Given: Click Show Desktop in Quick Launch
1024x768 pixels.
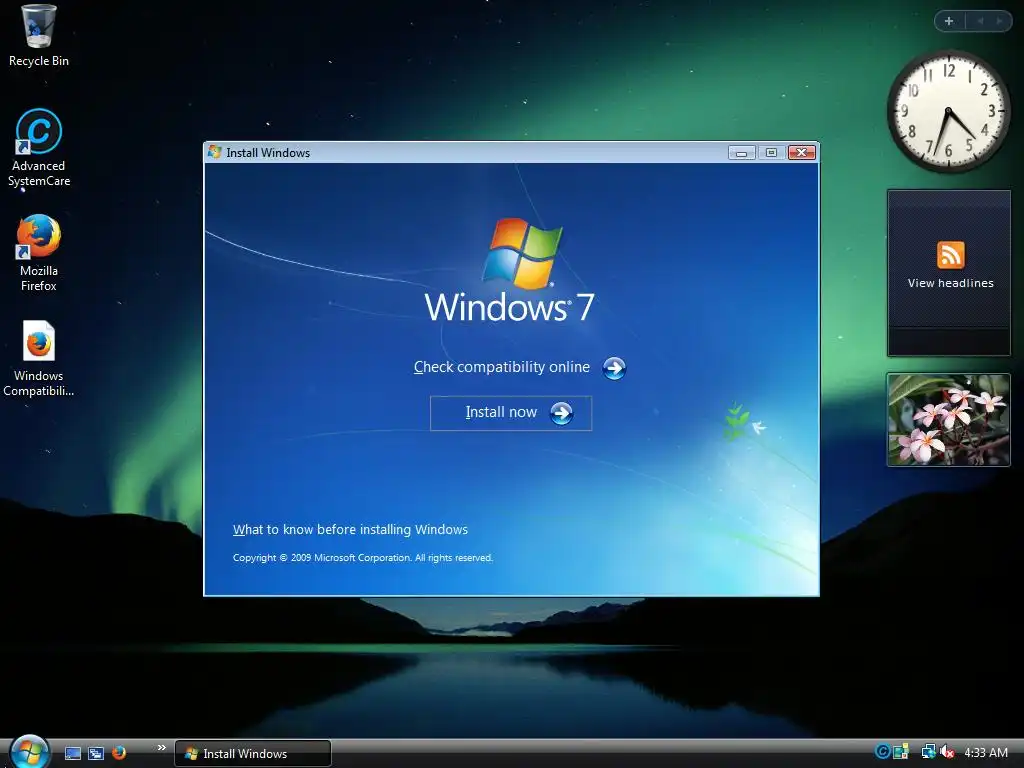Looking at the screenshot, I should click(72, 753).
